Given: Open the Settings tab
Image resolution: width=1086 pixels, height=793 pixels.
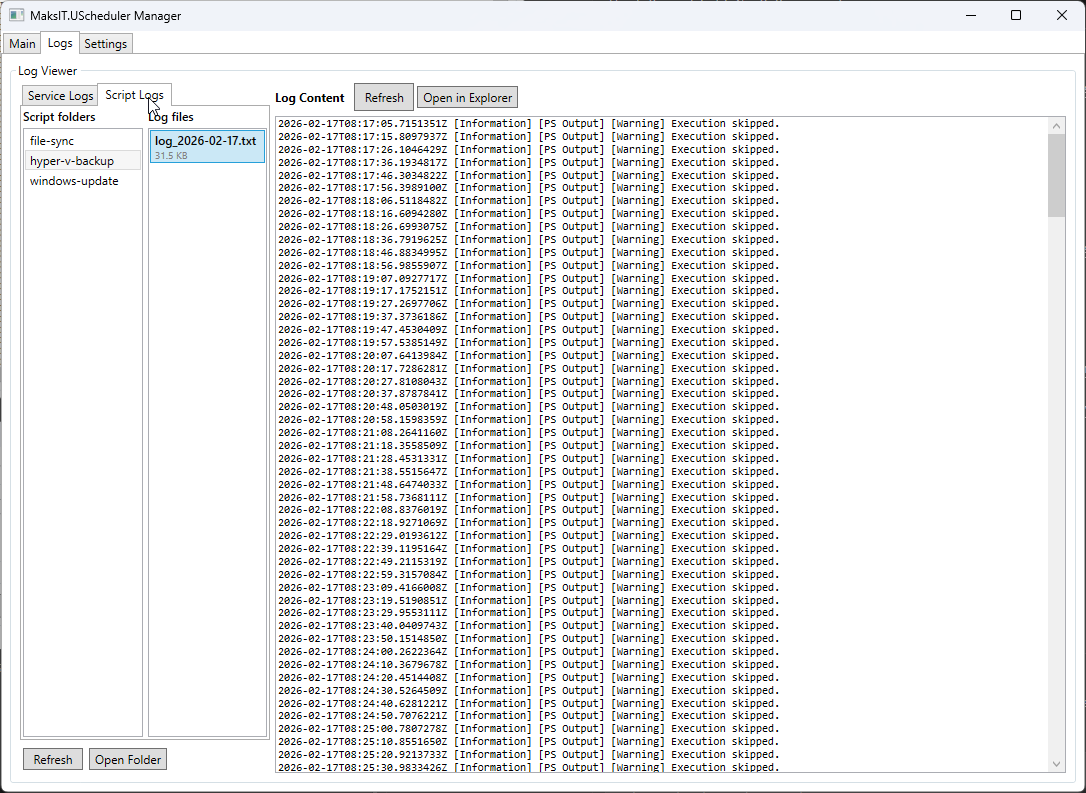Looking at the screenshot, I should [x=105, y=44].
